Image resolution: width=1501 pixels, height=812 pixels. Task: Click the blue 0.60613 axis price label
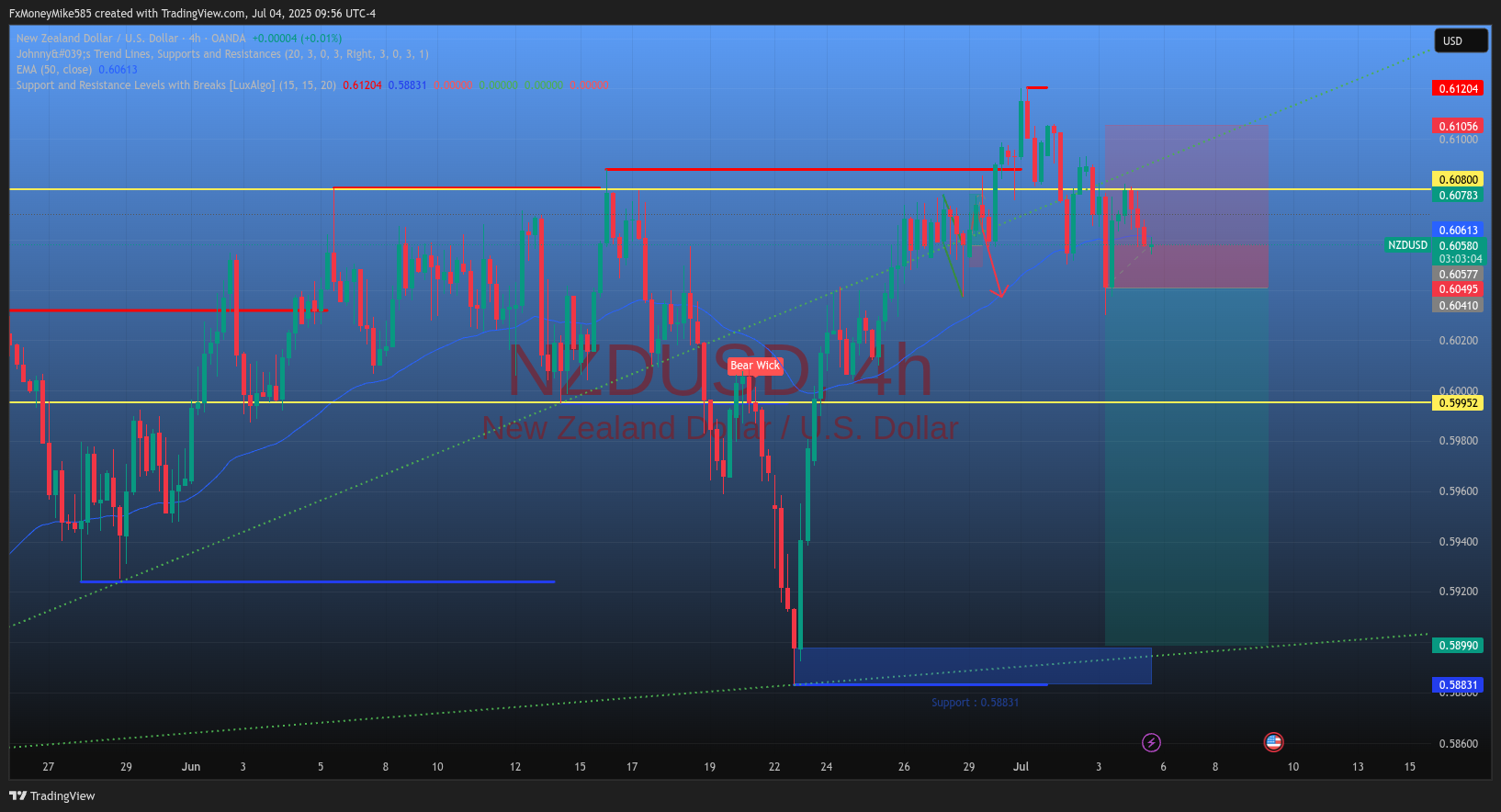[x=1458, y=231]
